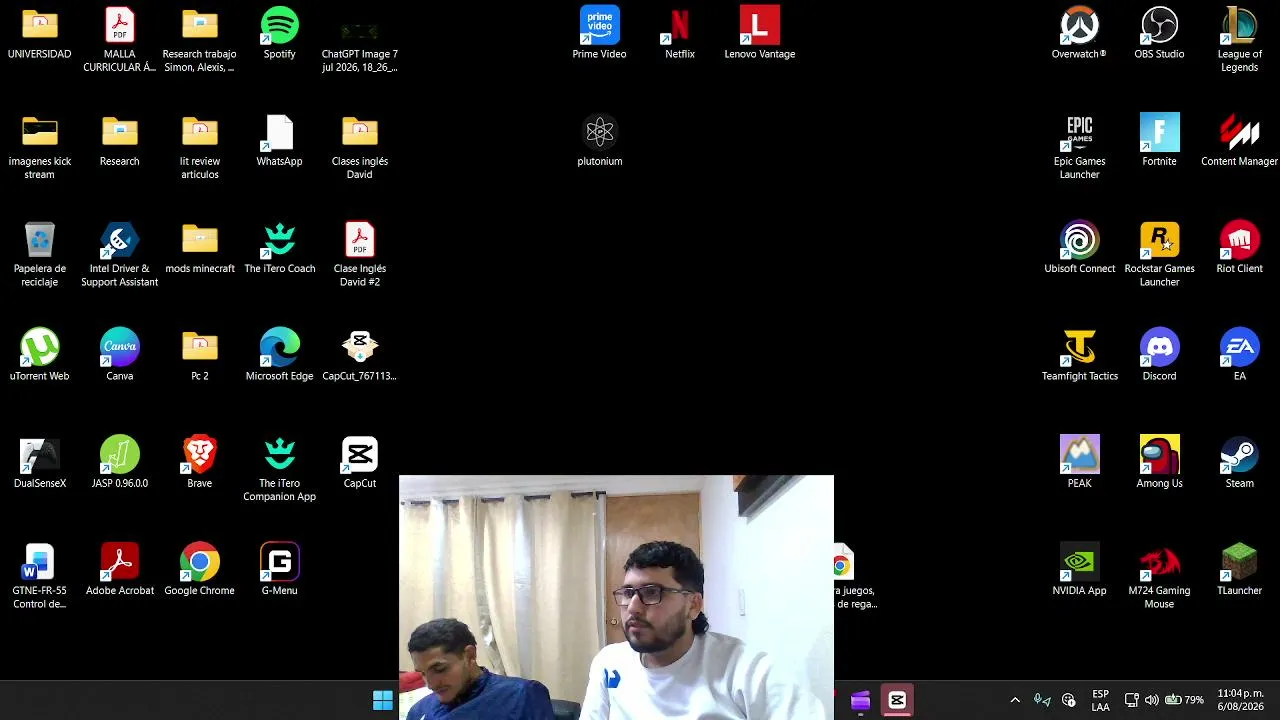Select the WhatsApp desktop file icon
1280x720 pixels.
click(x=280, y=132)
